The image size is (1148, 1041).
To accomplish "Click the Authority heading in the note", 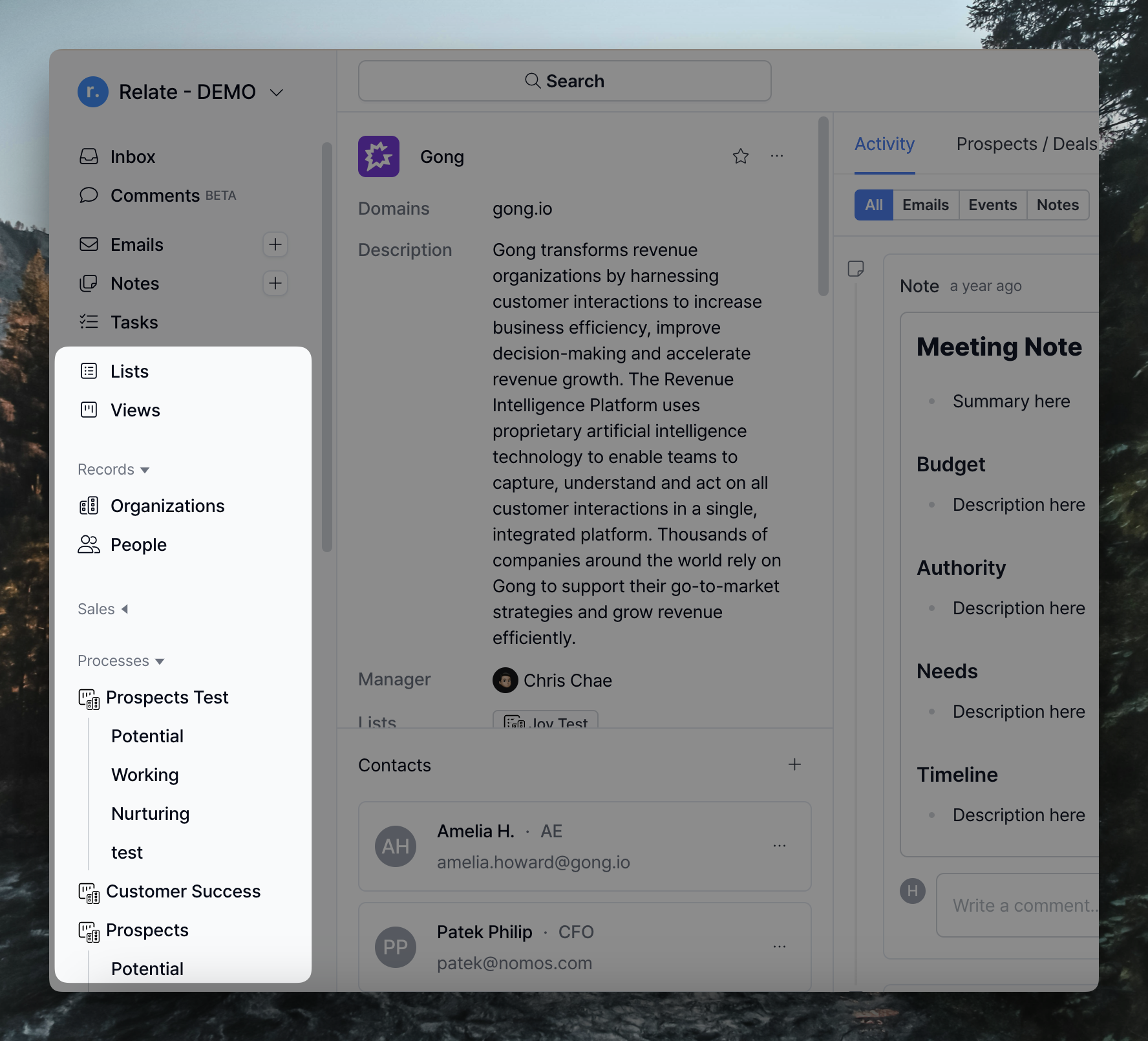I will [961, 568].
